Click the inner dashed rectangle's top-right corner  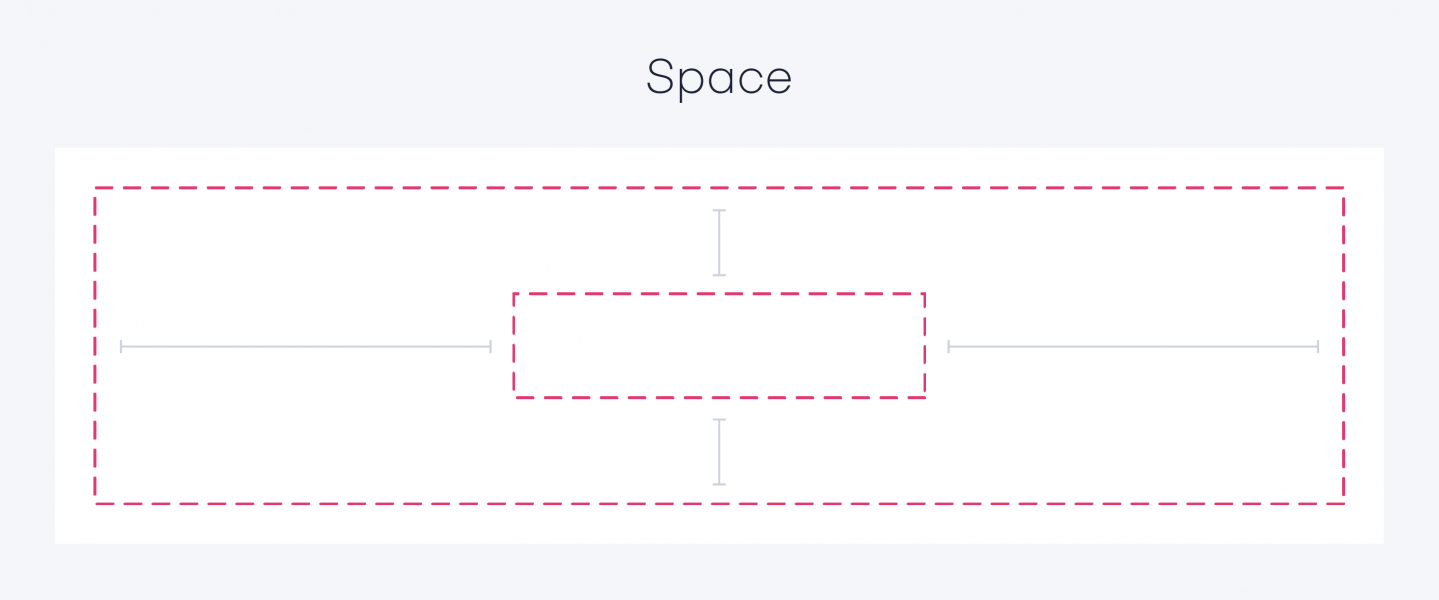924,294
